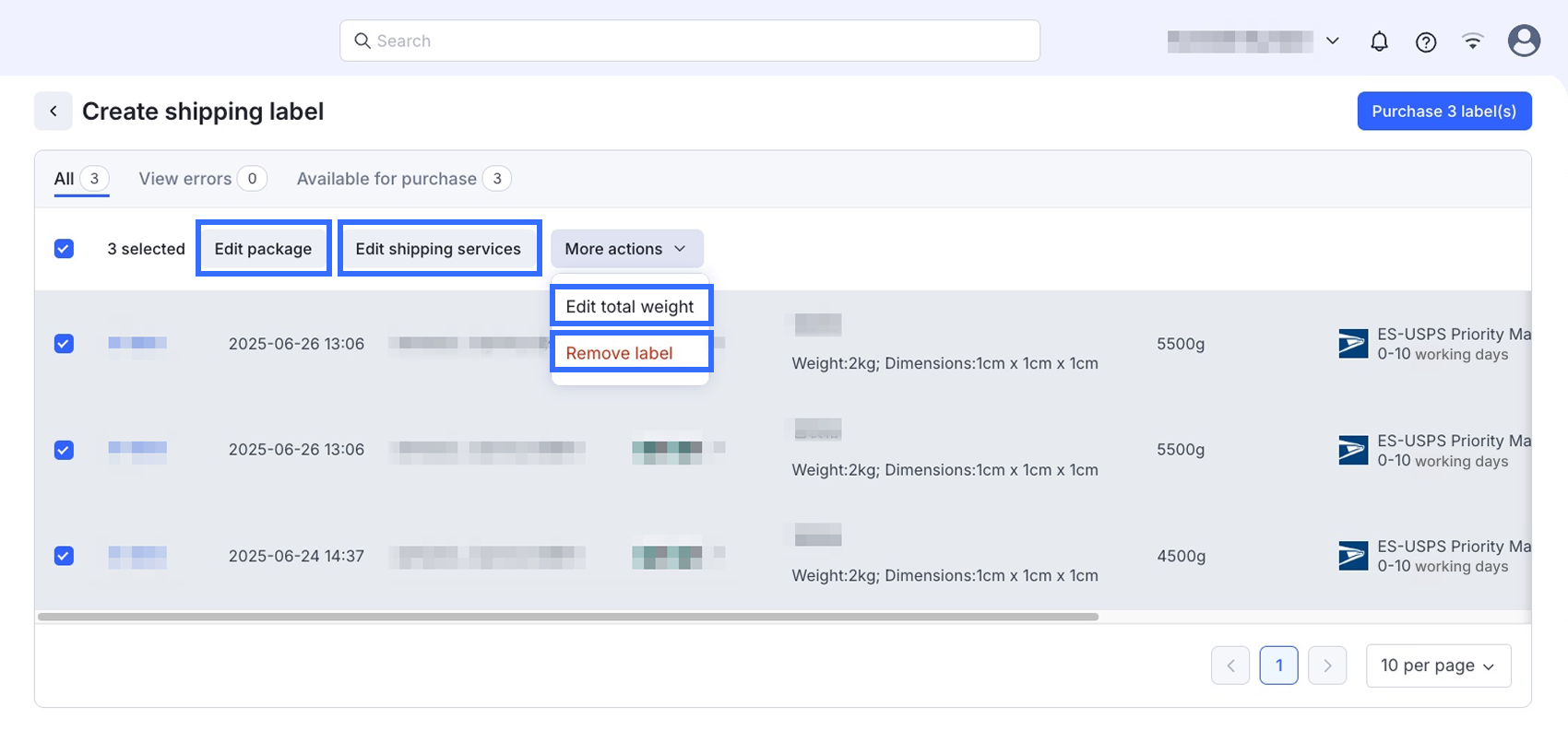Image resolution: width=1568 pixels, height=754 pixels.
Task: Go to the previous page
Action: pyautogui.click(x=1230, y=666)
